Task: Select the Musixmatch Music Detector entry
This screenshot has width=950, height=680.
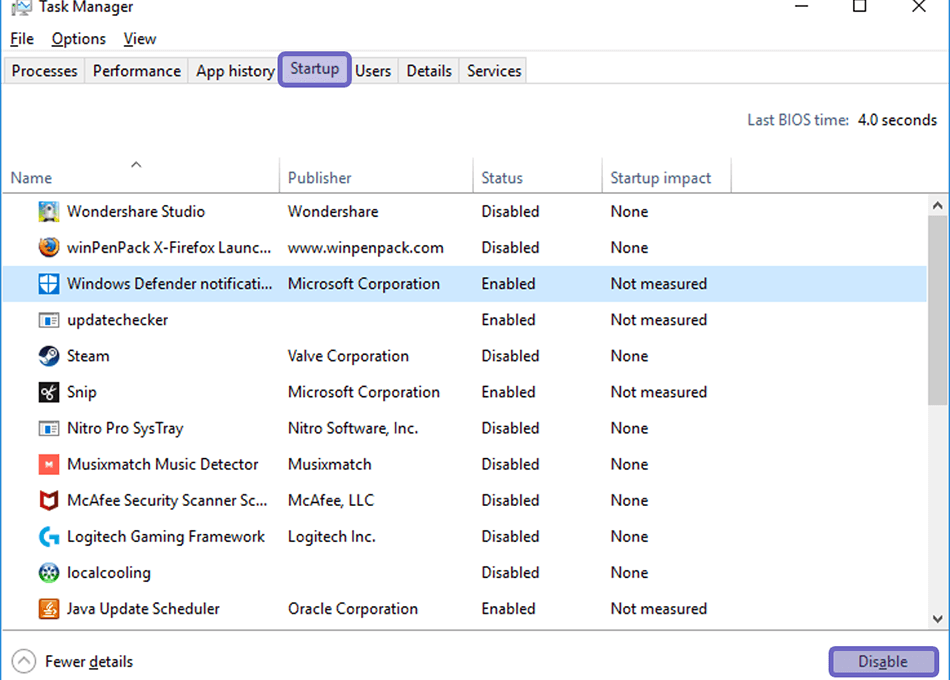Action: pyautogui.click(x=162, y=464)
